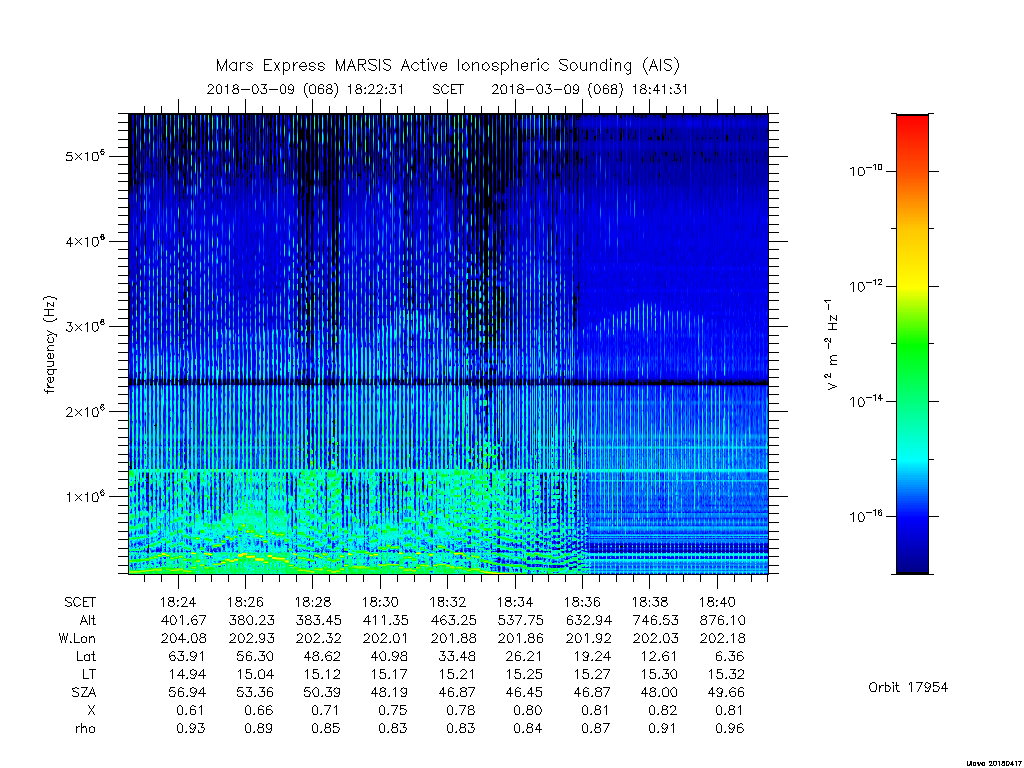The width and height of the screenshot is (1024, 768).
Task: Click altitude value 380.23
Action: (251, 620)
